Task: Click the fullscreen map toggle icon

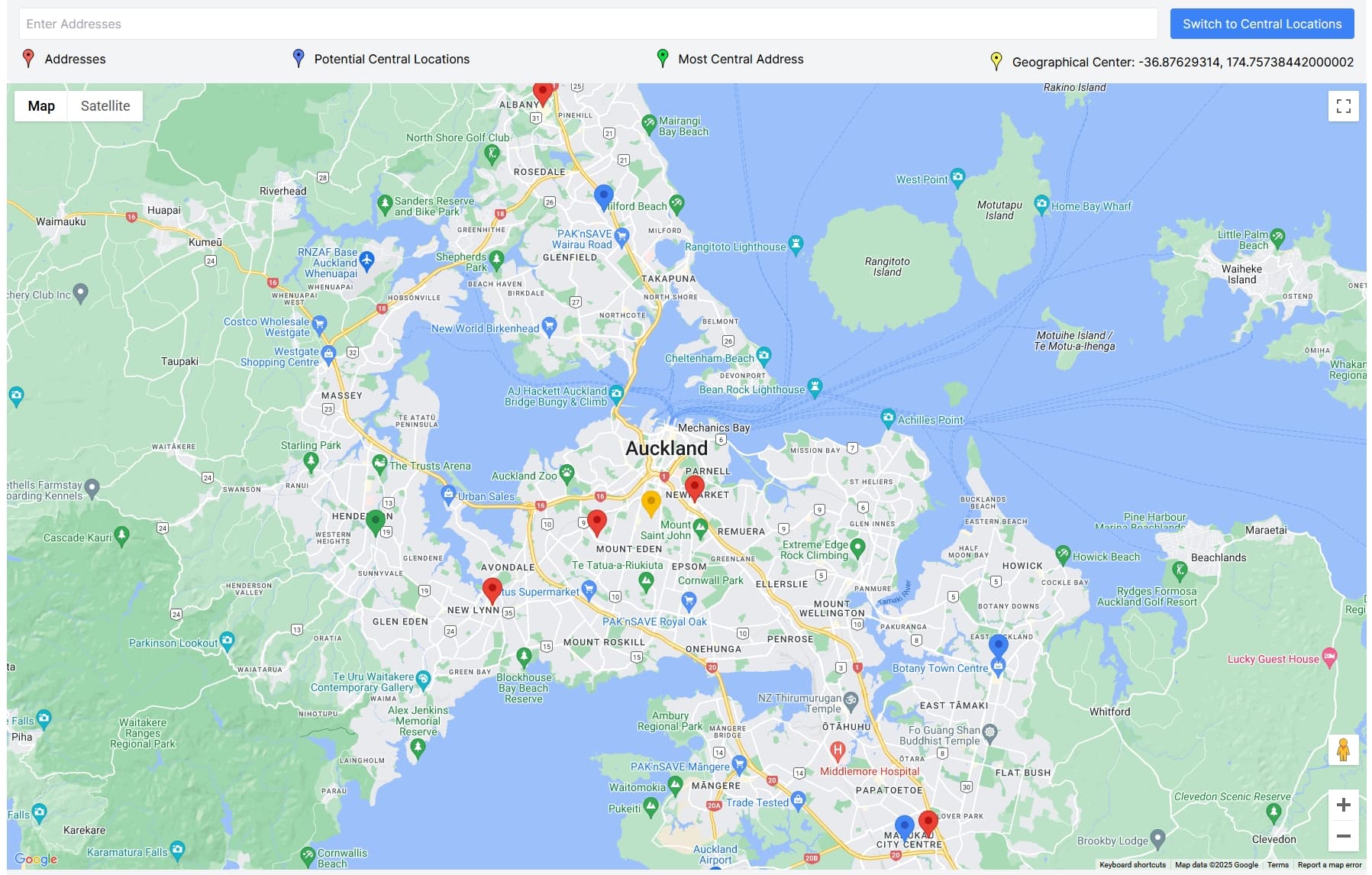Action: (x=1343, y=106)
